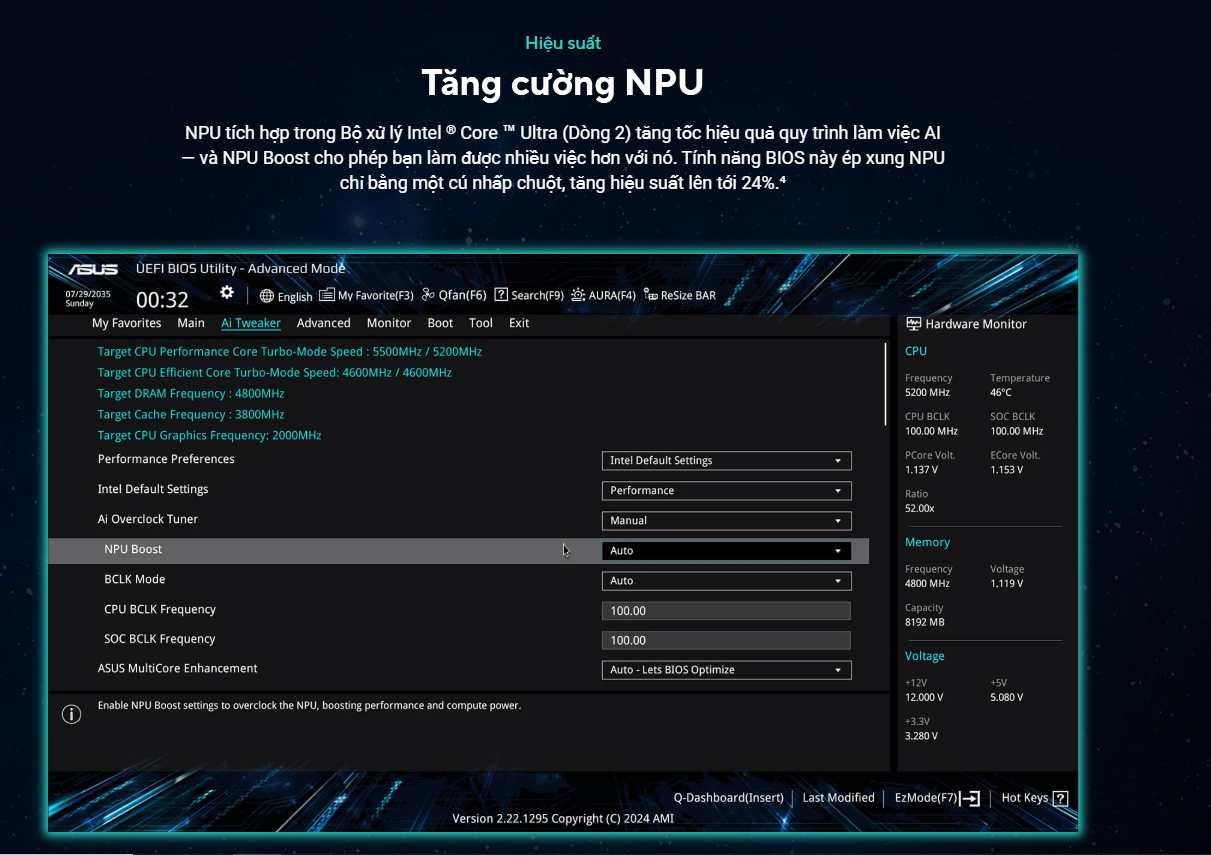Click the My Favorite list icon
The image size is (1211, 855).
[x=326, y=295]
